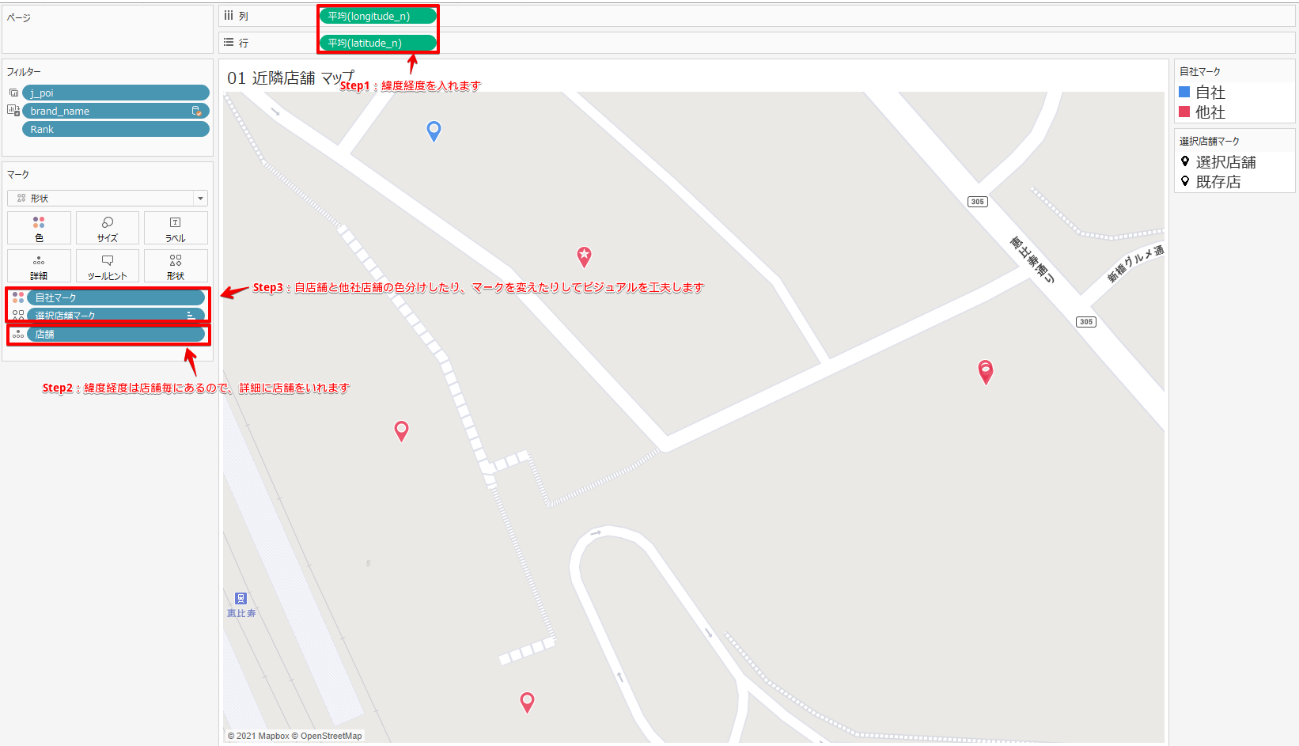The height and width of the screenshot is (746, 1299).
Task: Click the 新橋グルメ通 street label
Action: (1137, 263)
